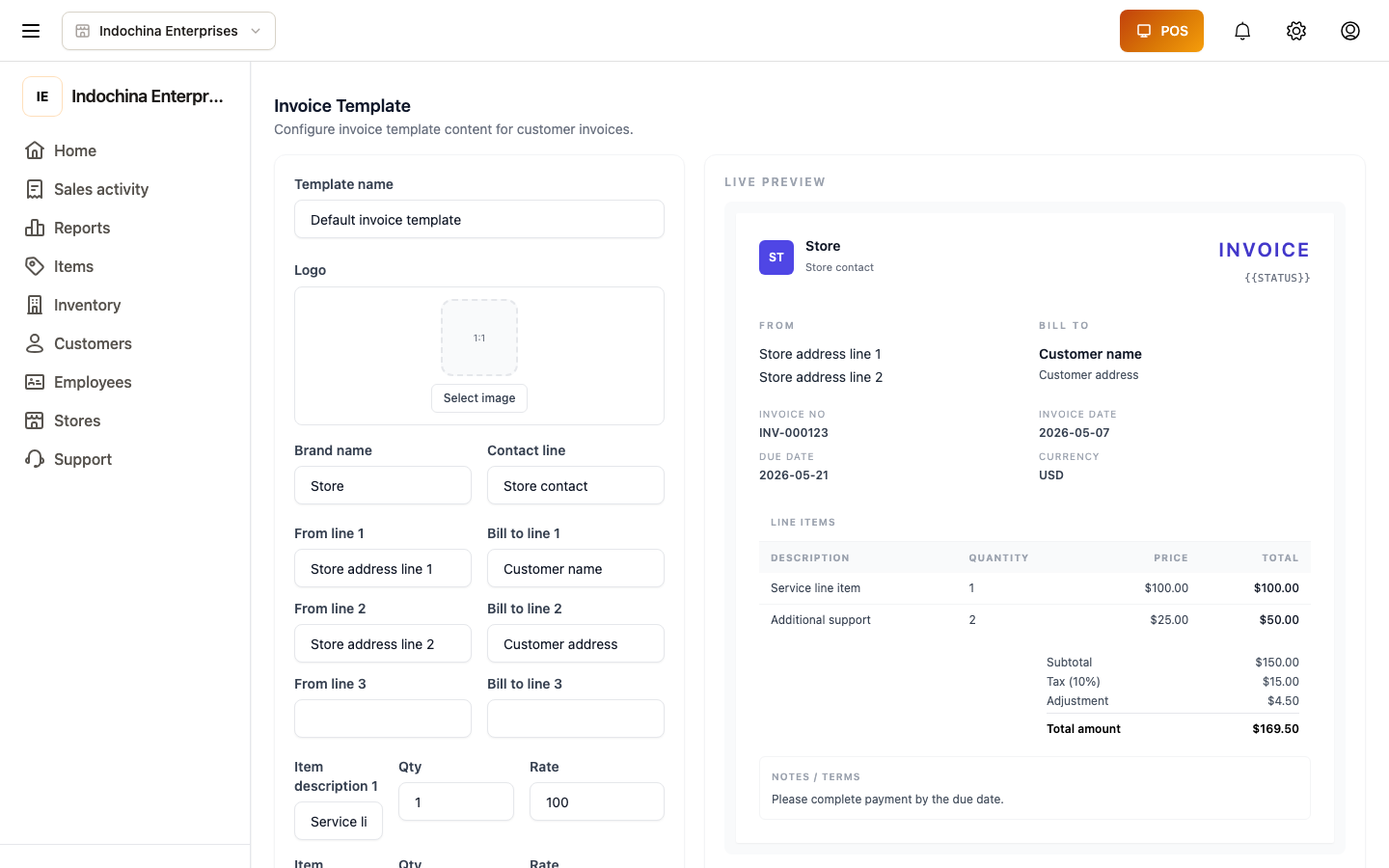Open settings gear in top bar
1389x868 pixels.
click(1296, 31)
